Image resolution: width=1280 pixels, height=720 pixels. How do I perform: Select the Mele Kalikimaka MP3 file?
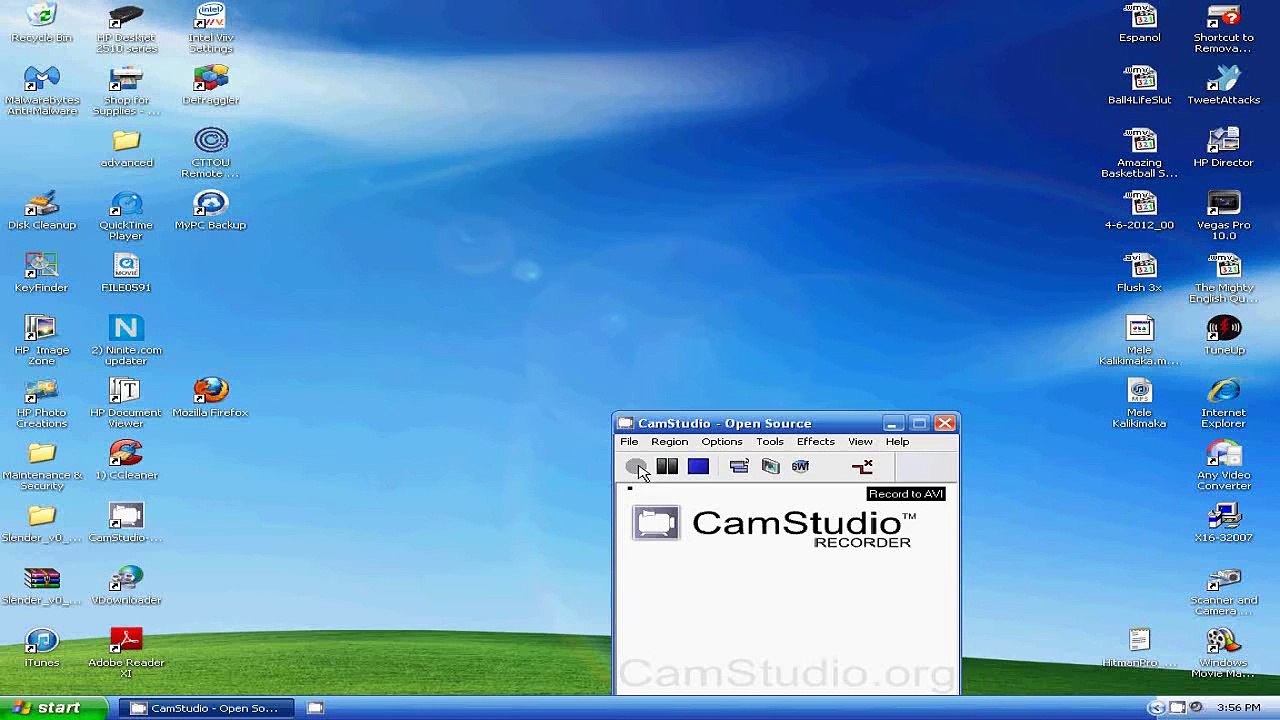pyautogui.click(x=1140, y=403)
